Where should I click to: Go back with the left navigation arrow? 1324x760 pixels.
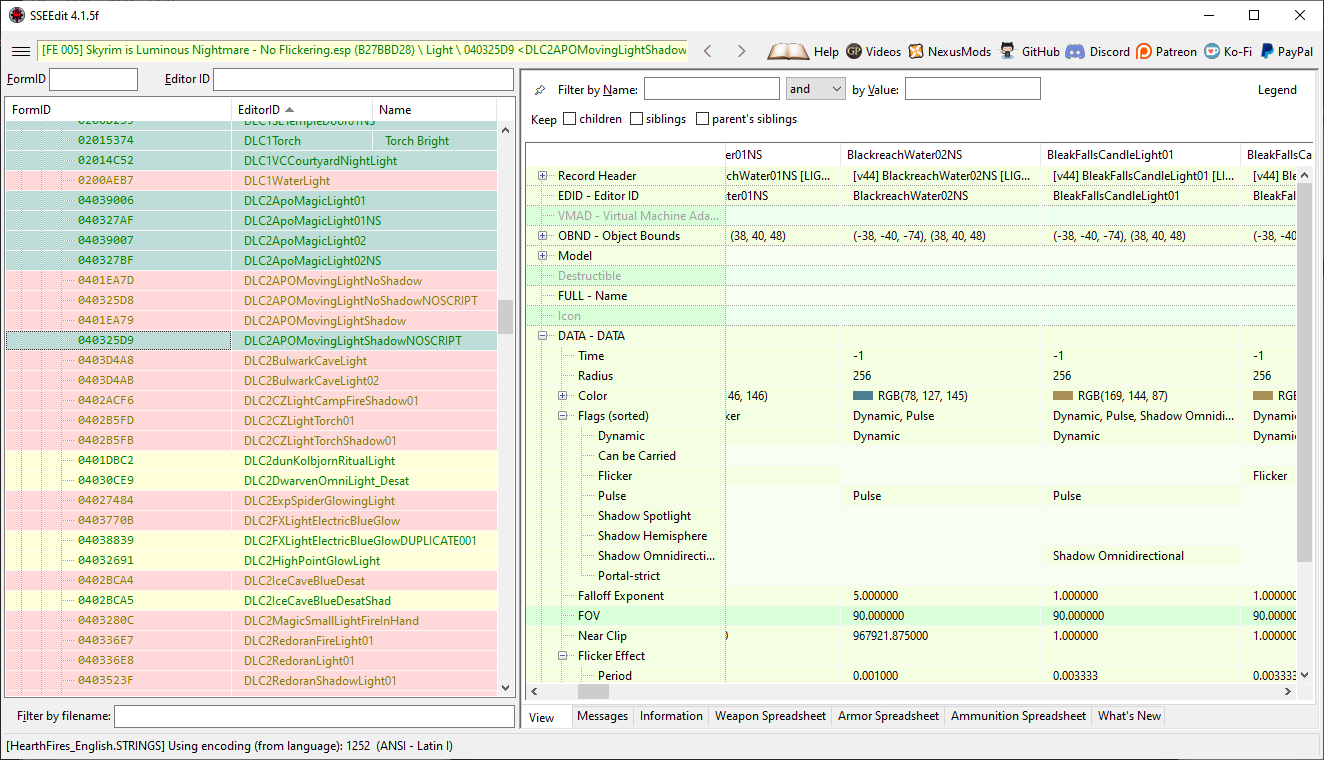[708, 51]
